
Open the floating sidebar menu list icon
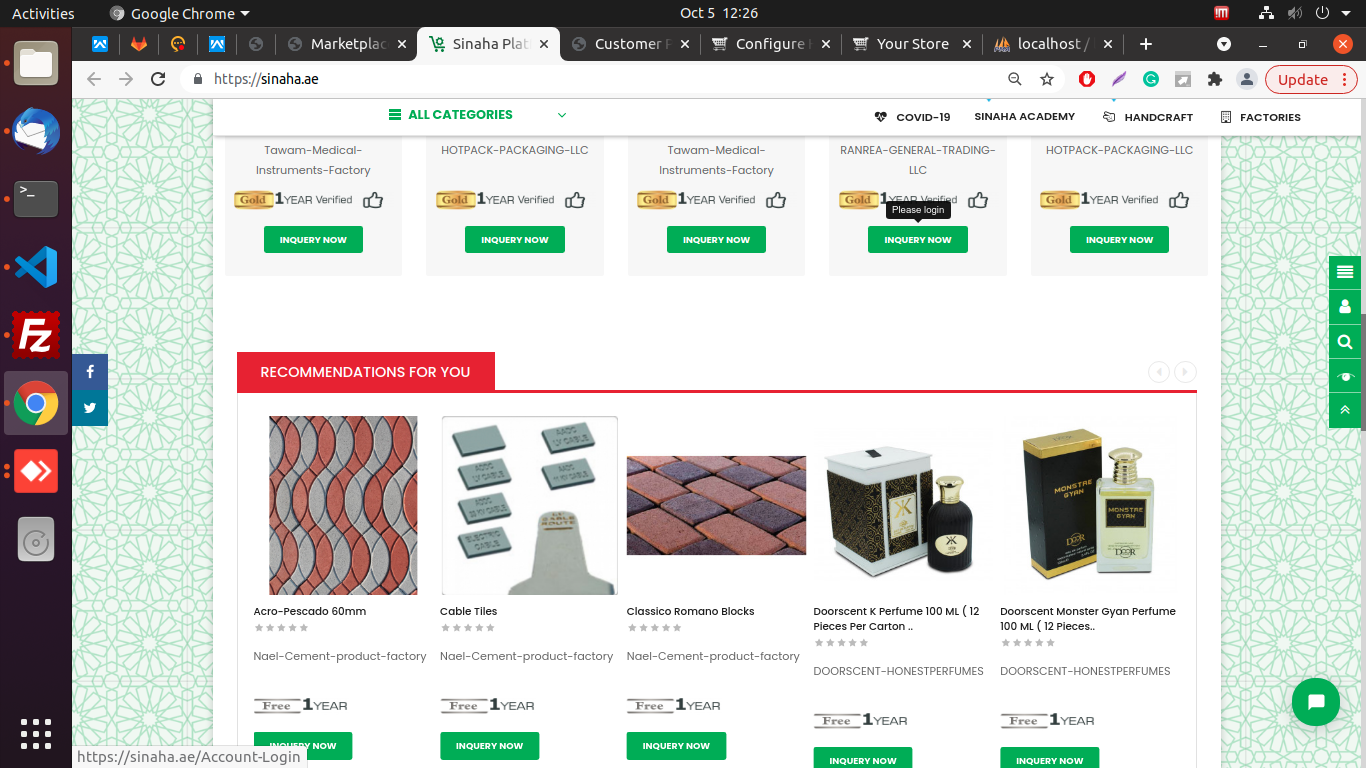tap(1345, 272)
